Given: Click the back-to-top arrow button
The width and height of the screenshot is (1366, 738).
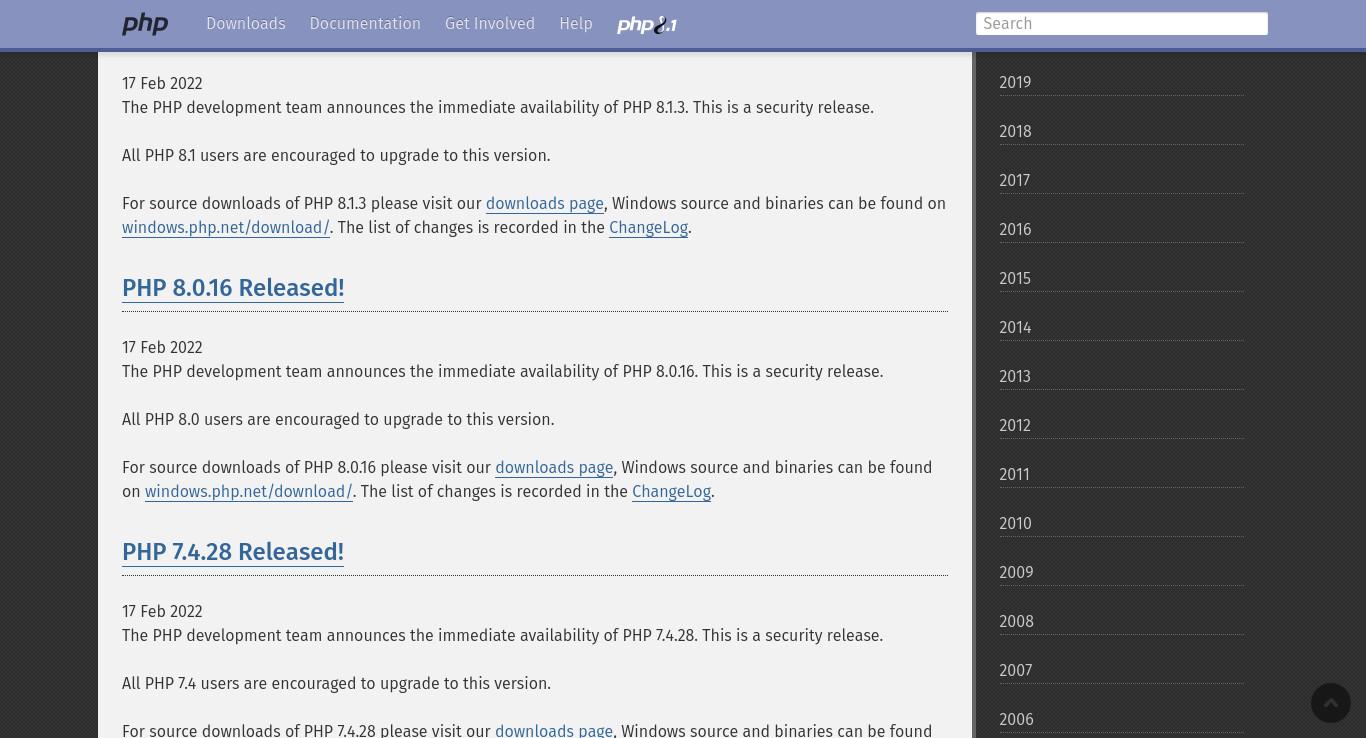Looking at the screenshot, I should (x=1330, y=703).
